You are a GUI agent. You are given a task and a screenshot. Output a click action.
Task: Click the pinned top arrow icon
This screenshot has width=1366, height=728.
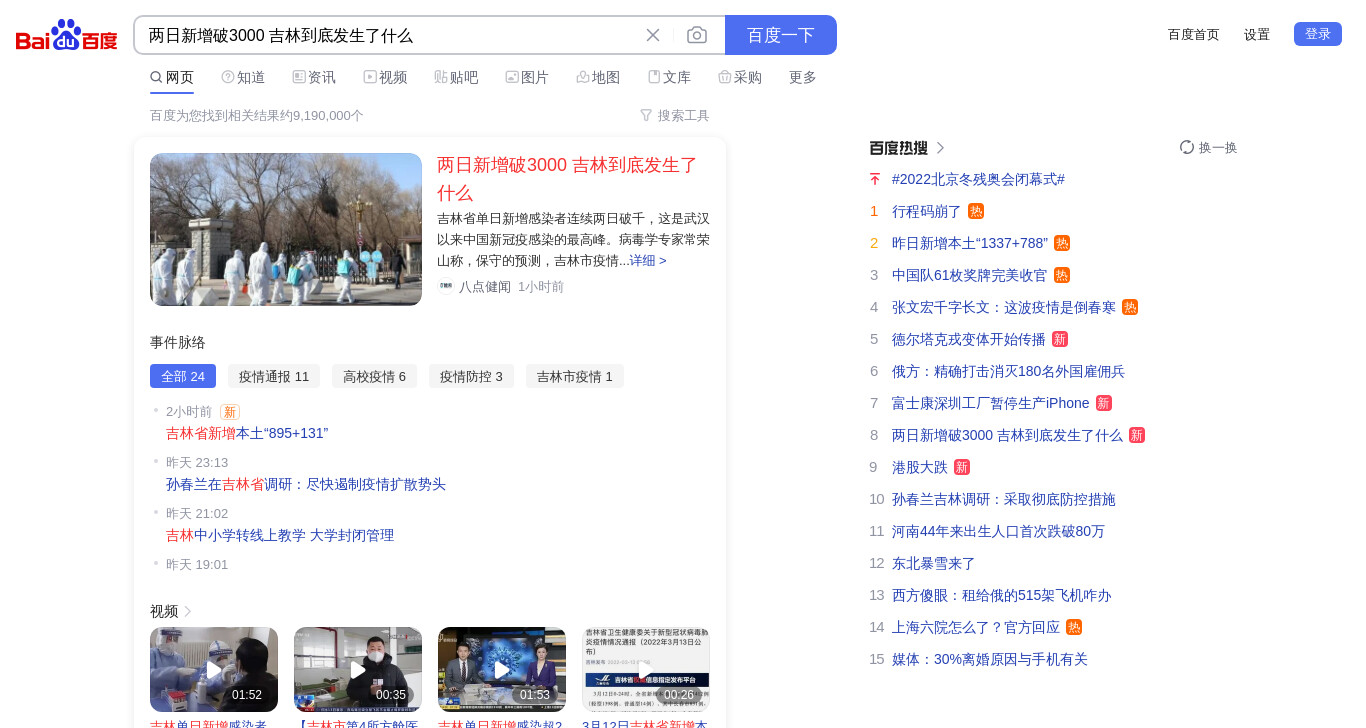click(875, 179)
